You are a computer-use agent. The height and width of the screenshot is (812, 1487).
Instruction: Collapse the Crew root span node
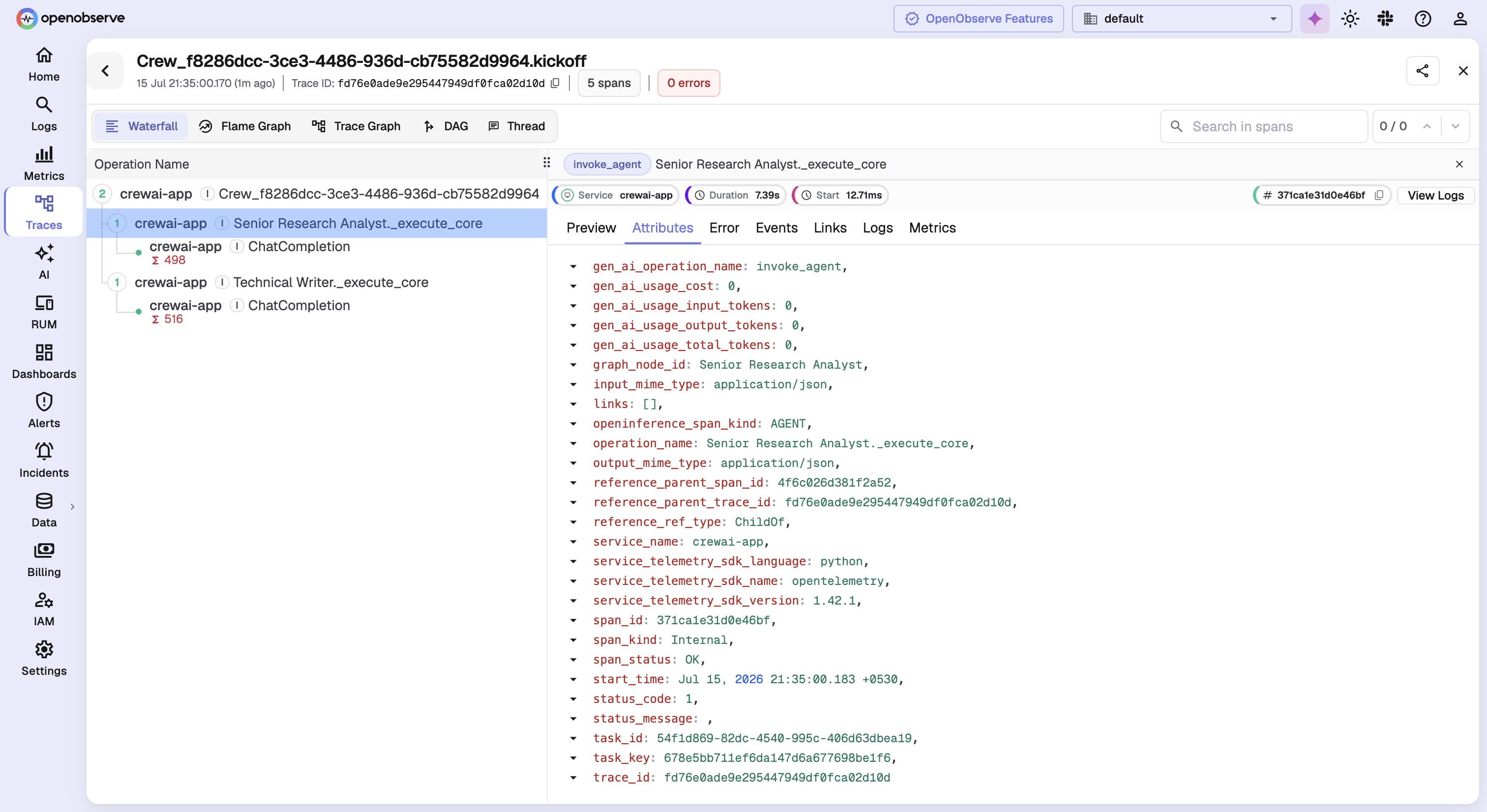[102, 193]
